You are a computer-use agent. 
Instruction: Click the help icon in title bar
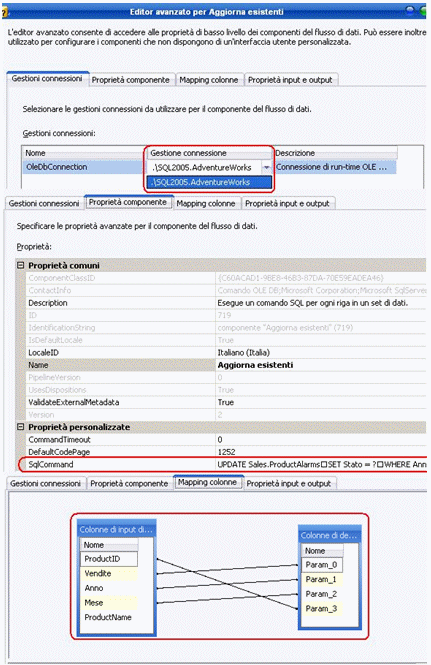click(4, 11)
